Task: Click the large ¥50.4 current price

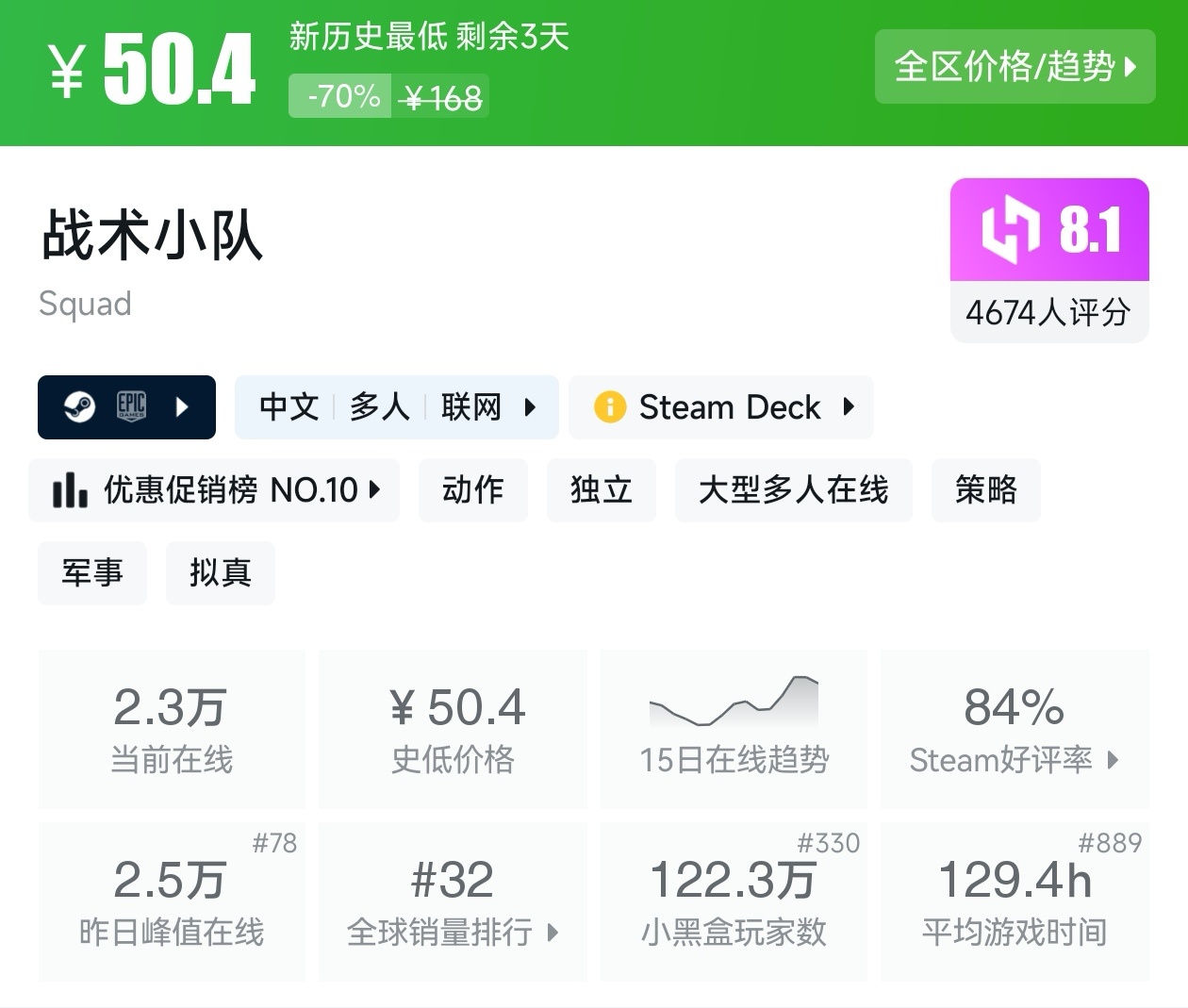Action: 152,69
